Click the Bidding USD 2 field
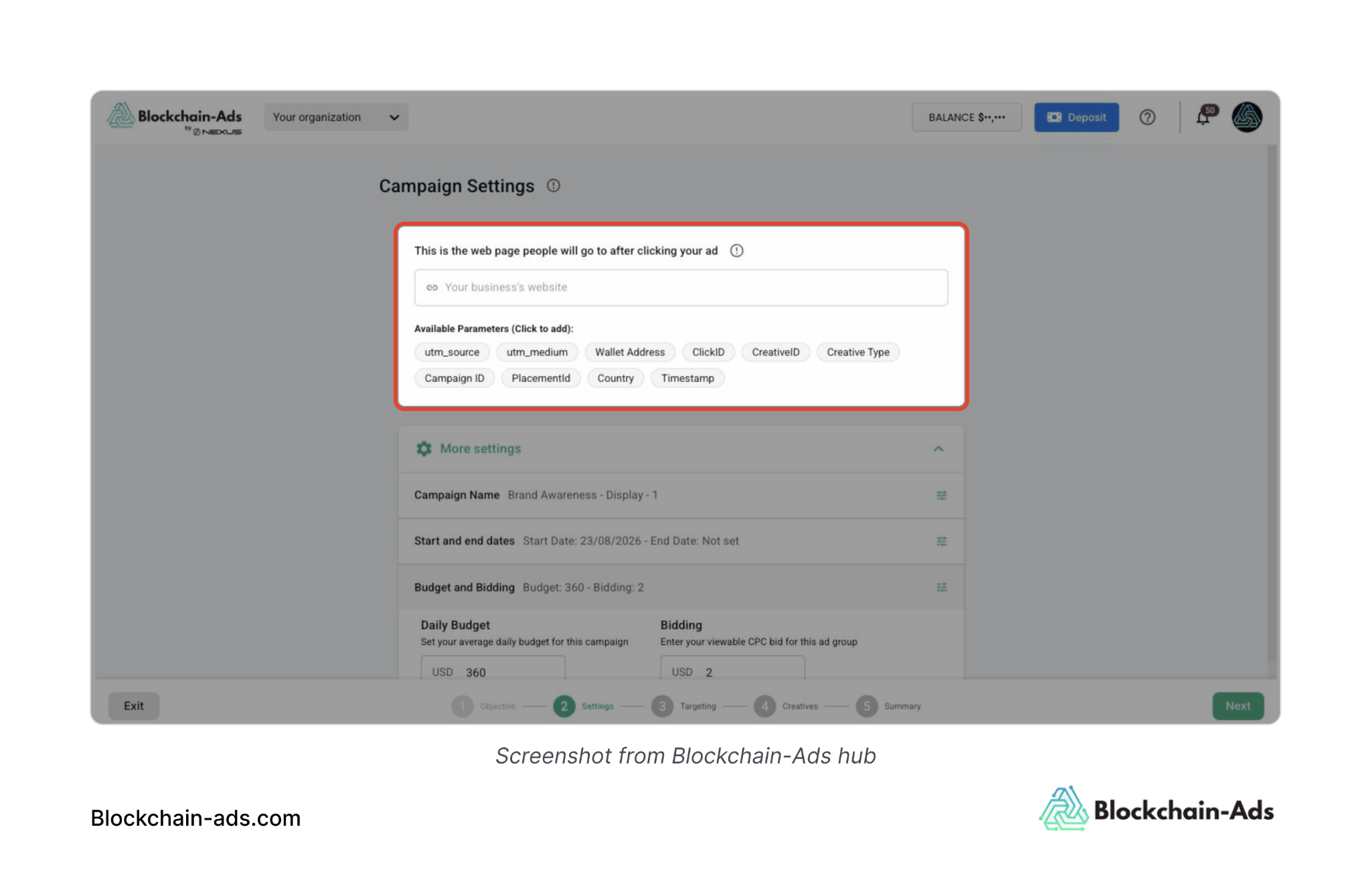 [x=732, y=668]
